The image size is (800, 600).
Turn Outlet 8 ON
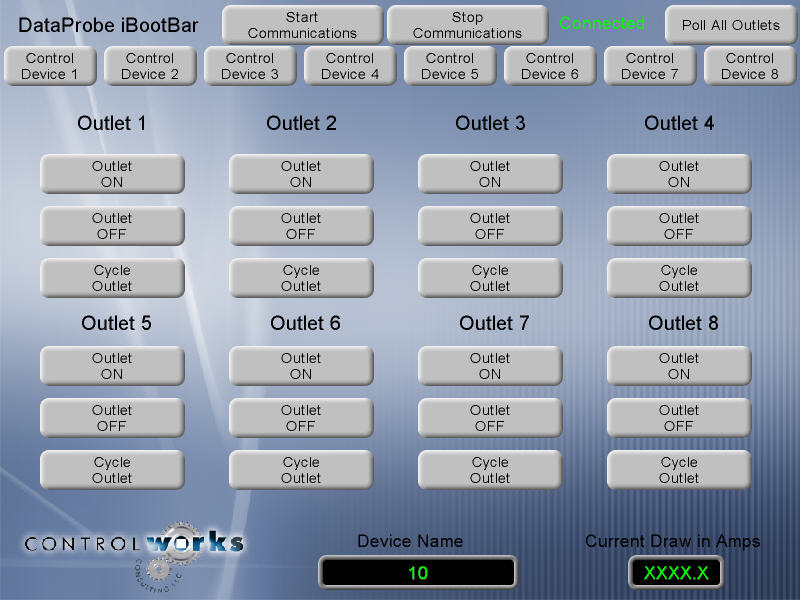(679, 366)
